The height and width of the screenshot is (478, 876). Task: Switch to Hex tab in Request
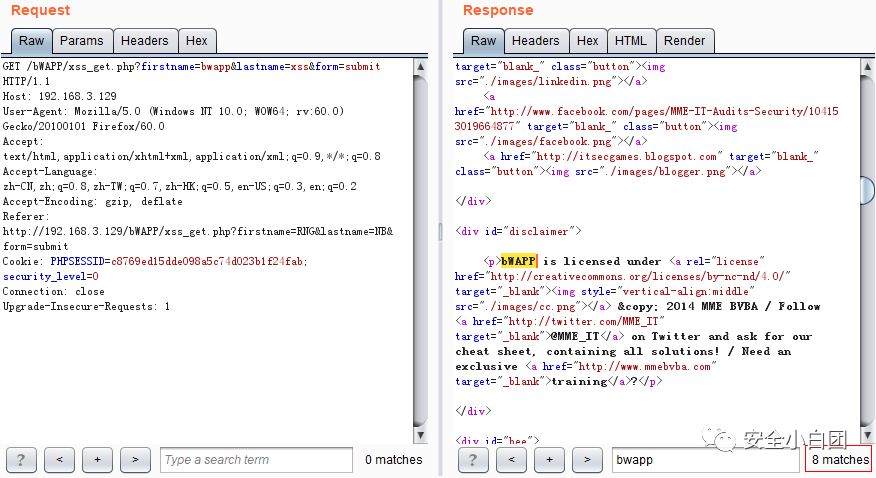(197, 41)
